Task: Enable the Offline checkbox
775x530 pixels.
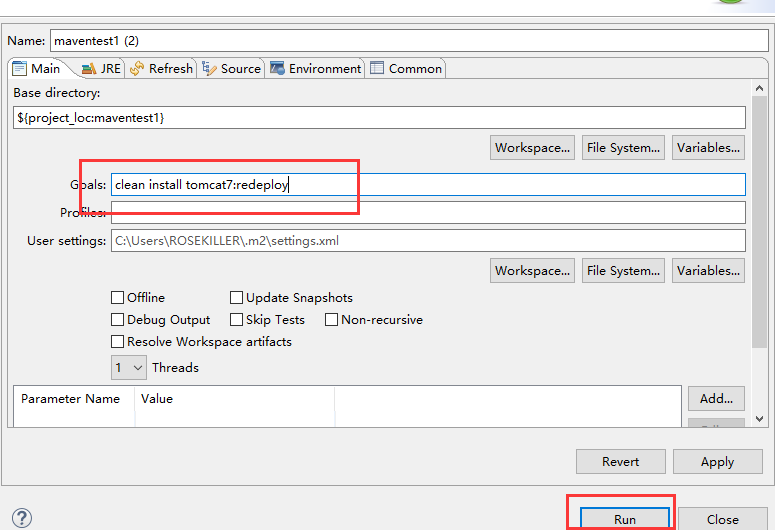Action: [117, 298]
